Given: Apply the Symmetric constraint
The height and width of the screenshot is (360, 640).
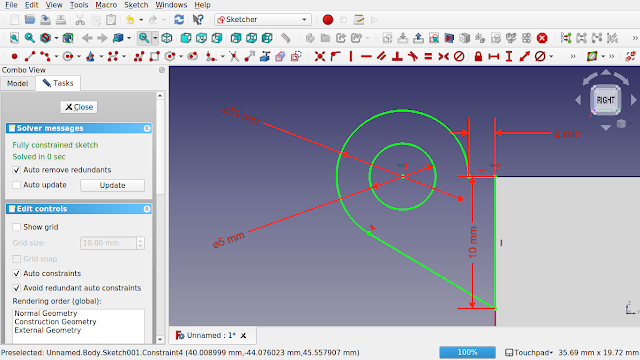Looking at the screenshot, I should (444, 56).
